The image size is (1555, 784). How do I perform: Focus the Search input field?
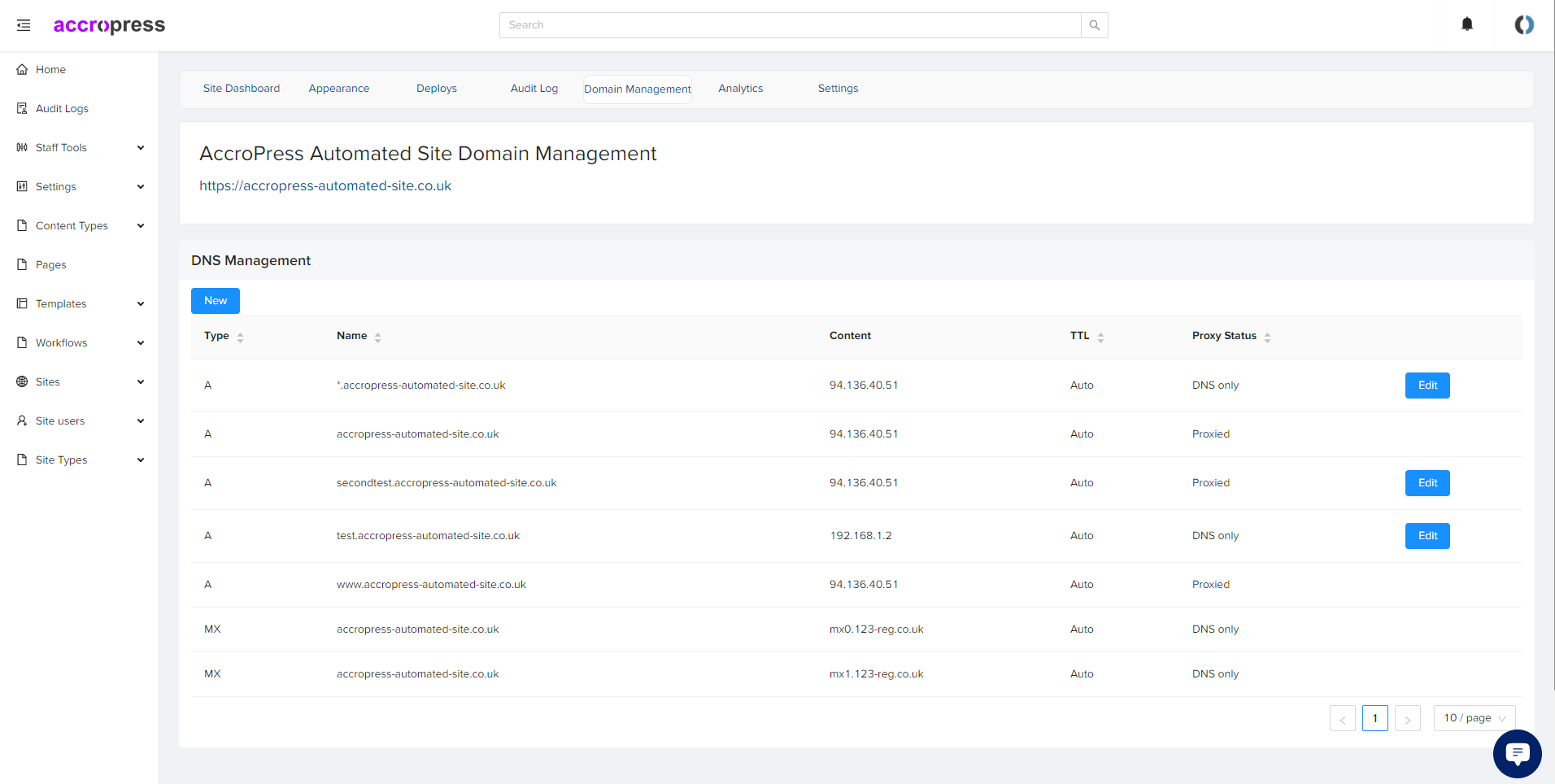791,25
